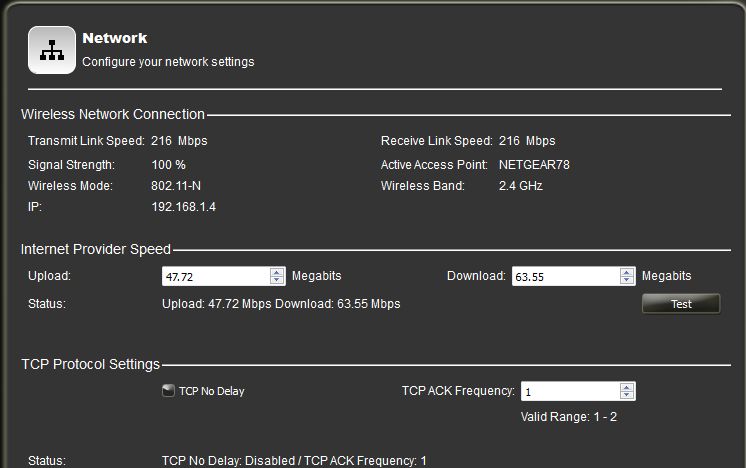Click the Network hierarchy icon
The width and height of the screenshot is (746, 468).
pos(52,50)
